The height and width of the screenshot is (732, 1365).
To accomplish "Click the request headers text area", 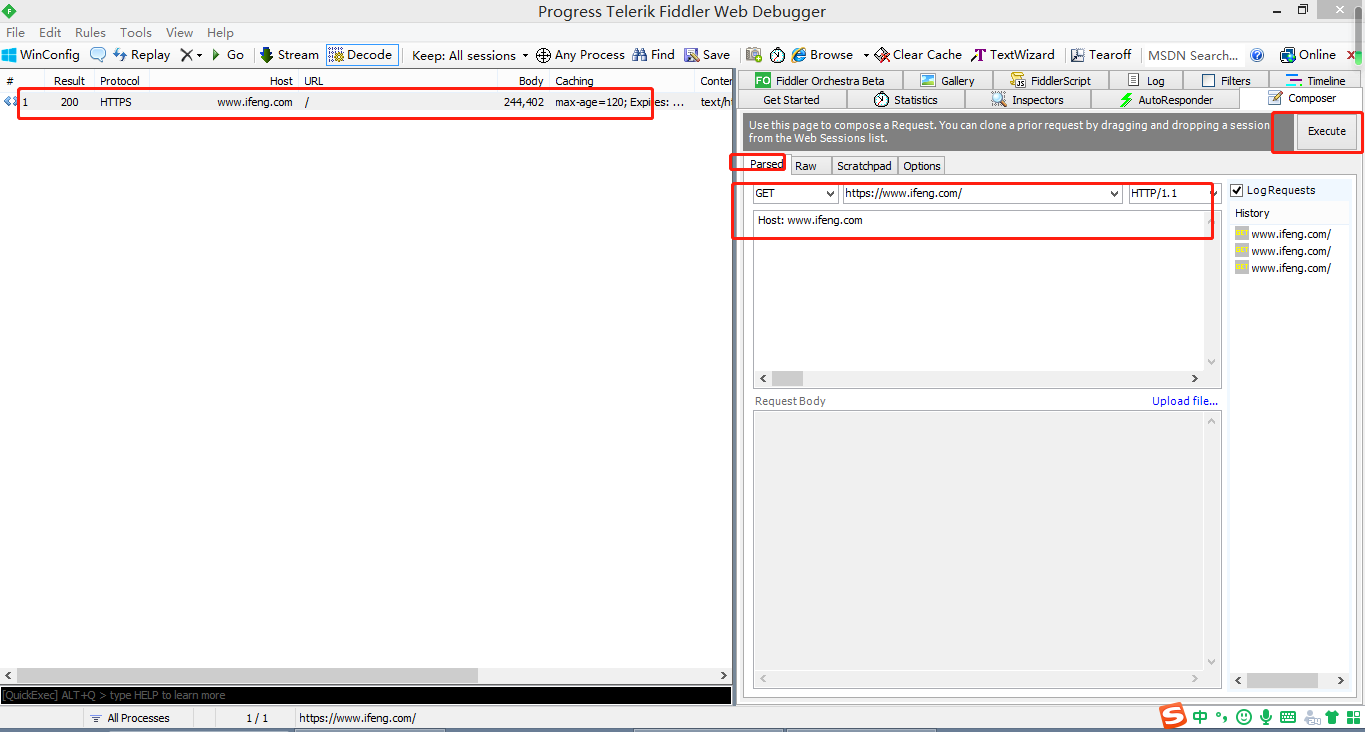I will (x=980, y=290).
